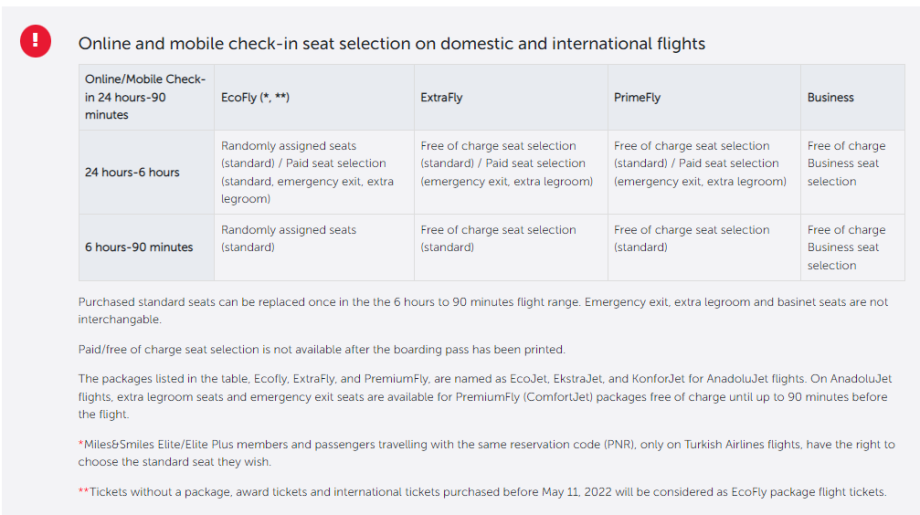Click PrimeFly cell in 24 hours-6 hours row
This screenshot has height=515, width=920.
pos(699,164)
